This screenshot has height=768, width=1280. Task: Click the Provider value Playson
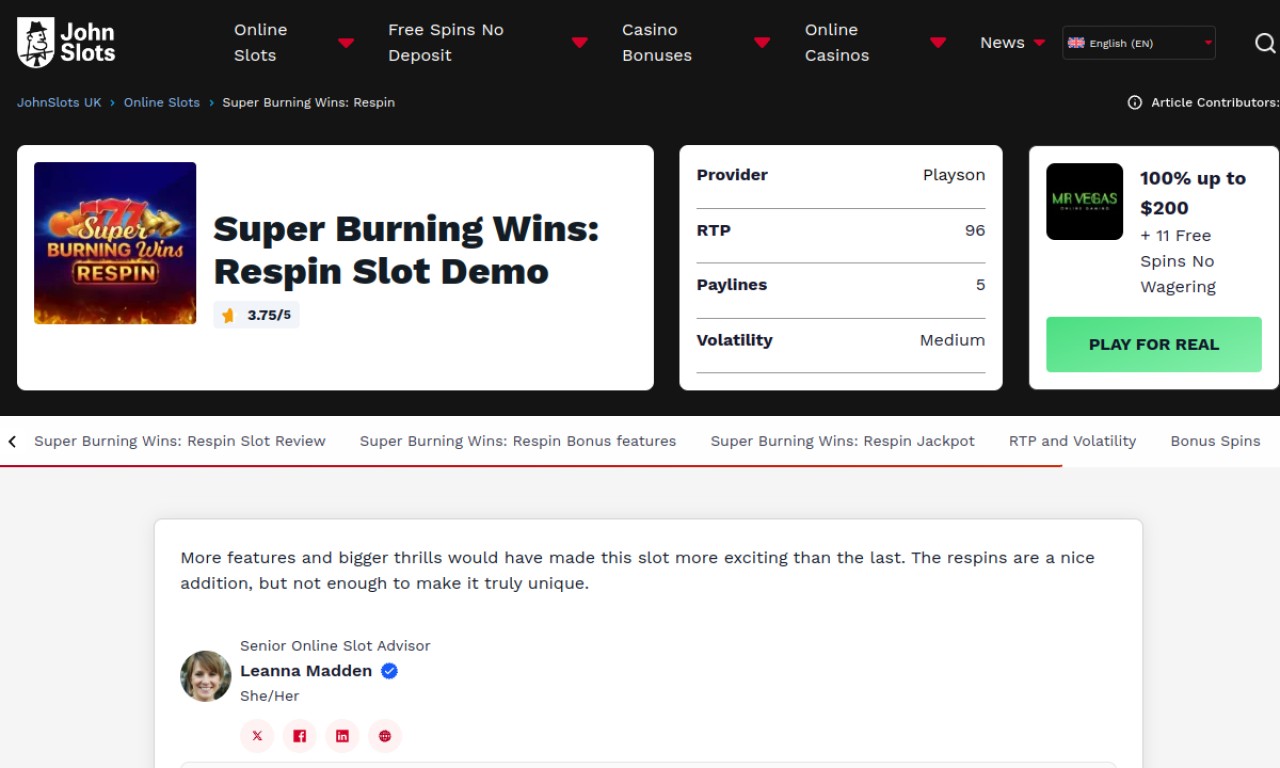tap(954, 175)
